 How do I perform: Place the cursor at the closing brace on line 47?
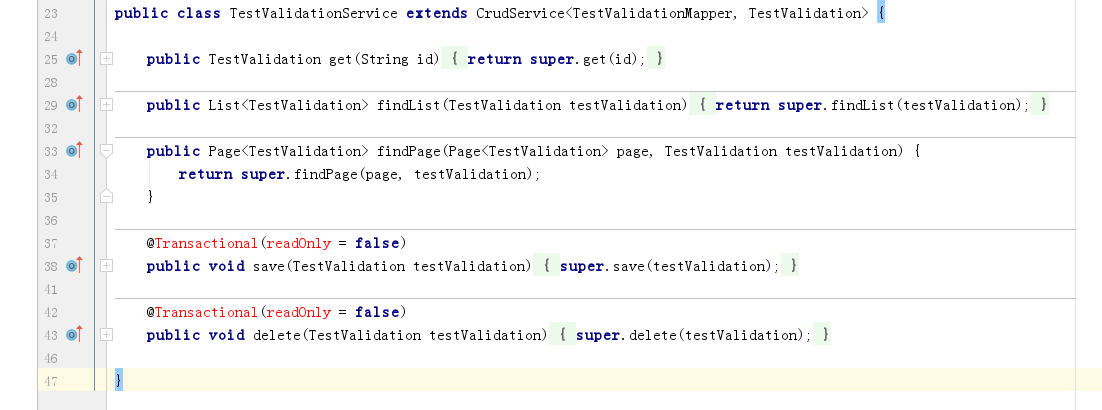pos(119,380)
